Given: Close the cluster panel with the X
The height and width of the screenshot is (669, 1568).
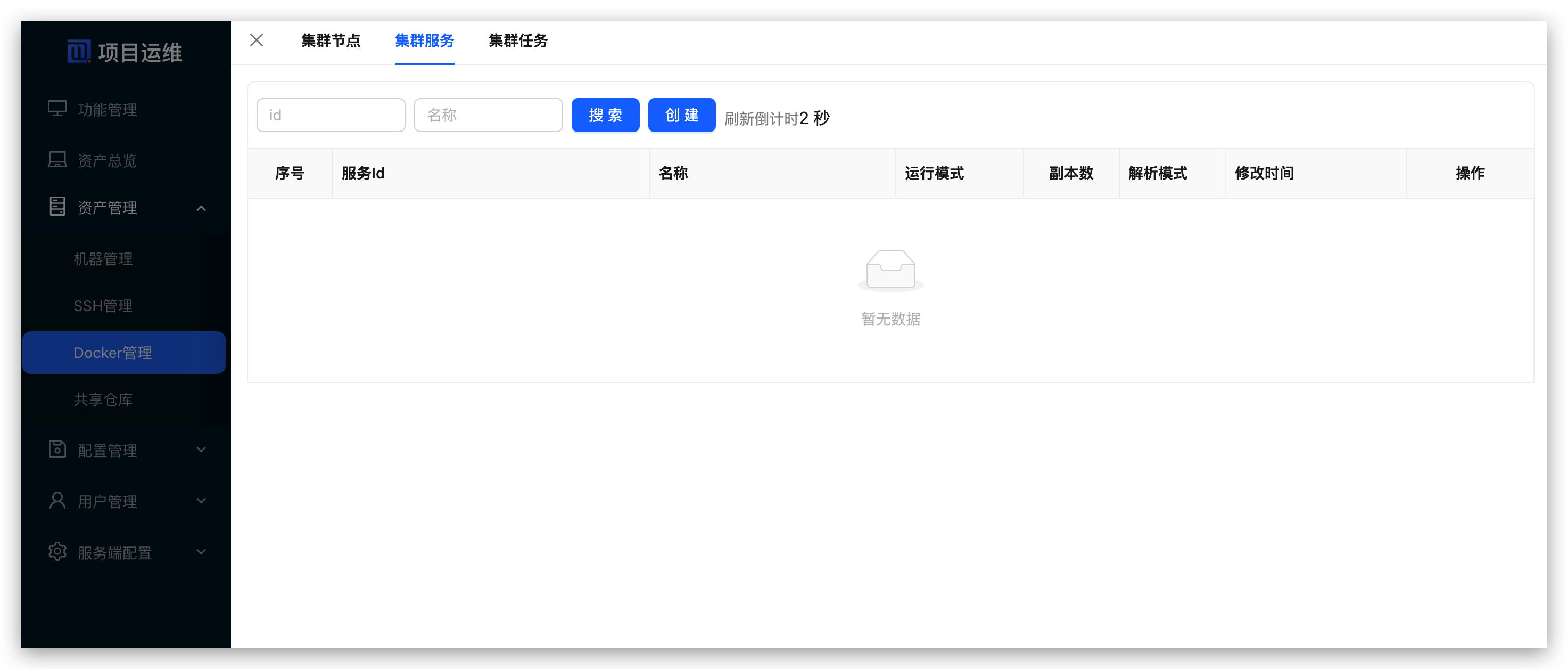Looking at the screenshot, I should pyautogui.click(x=256, y=40).
